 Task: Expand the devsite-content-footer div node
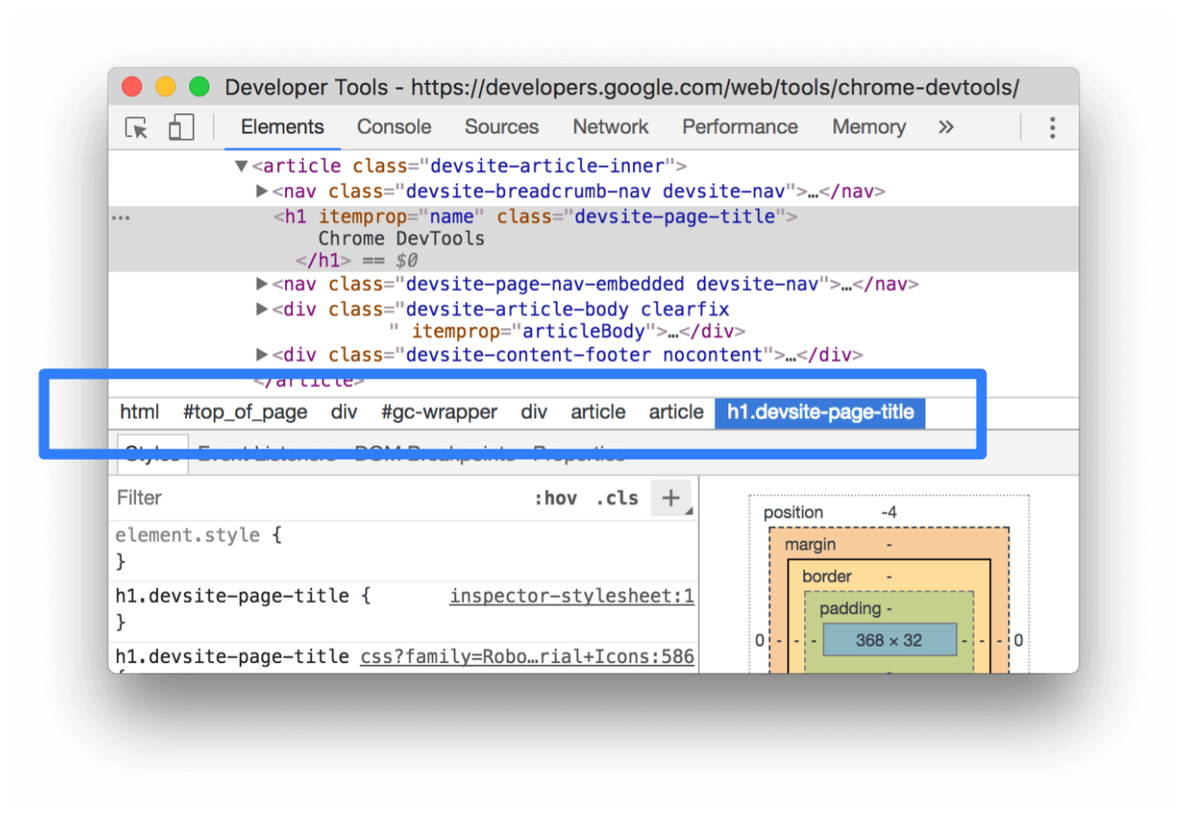[x=262, y=354]
